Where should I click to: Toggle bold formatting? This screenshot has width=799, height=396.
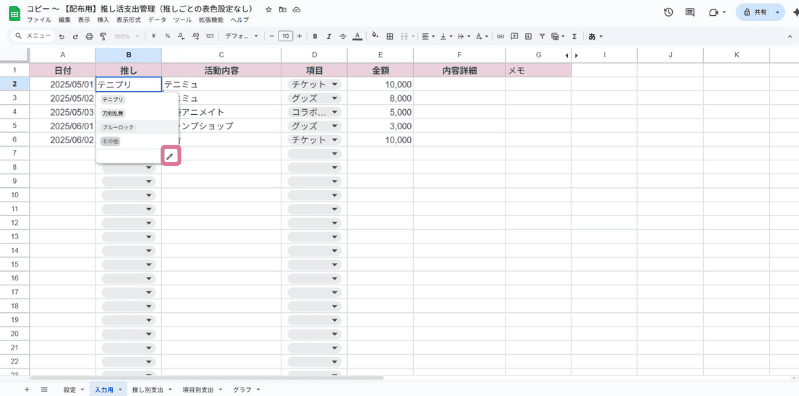(315, 36)
